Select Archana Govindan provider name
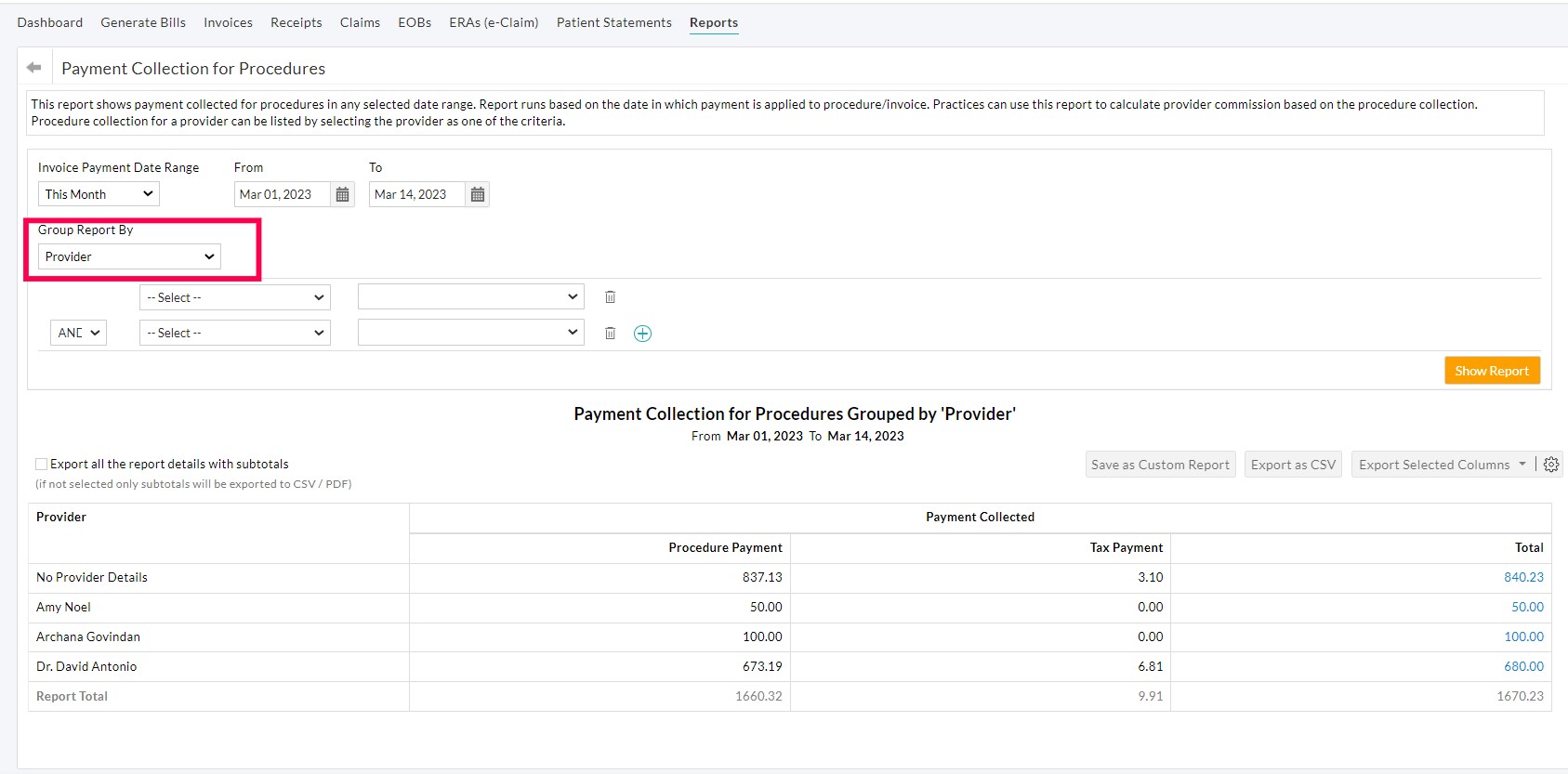The image size is (1568, 774). click(x=88, y=636)
